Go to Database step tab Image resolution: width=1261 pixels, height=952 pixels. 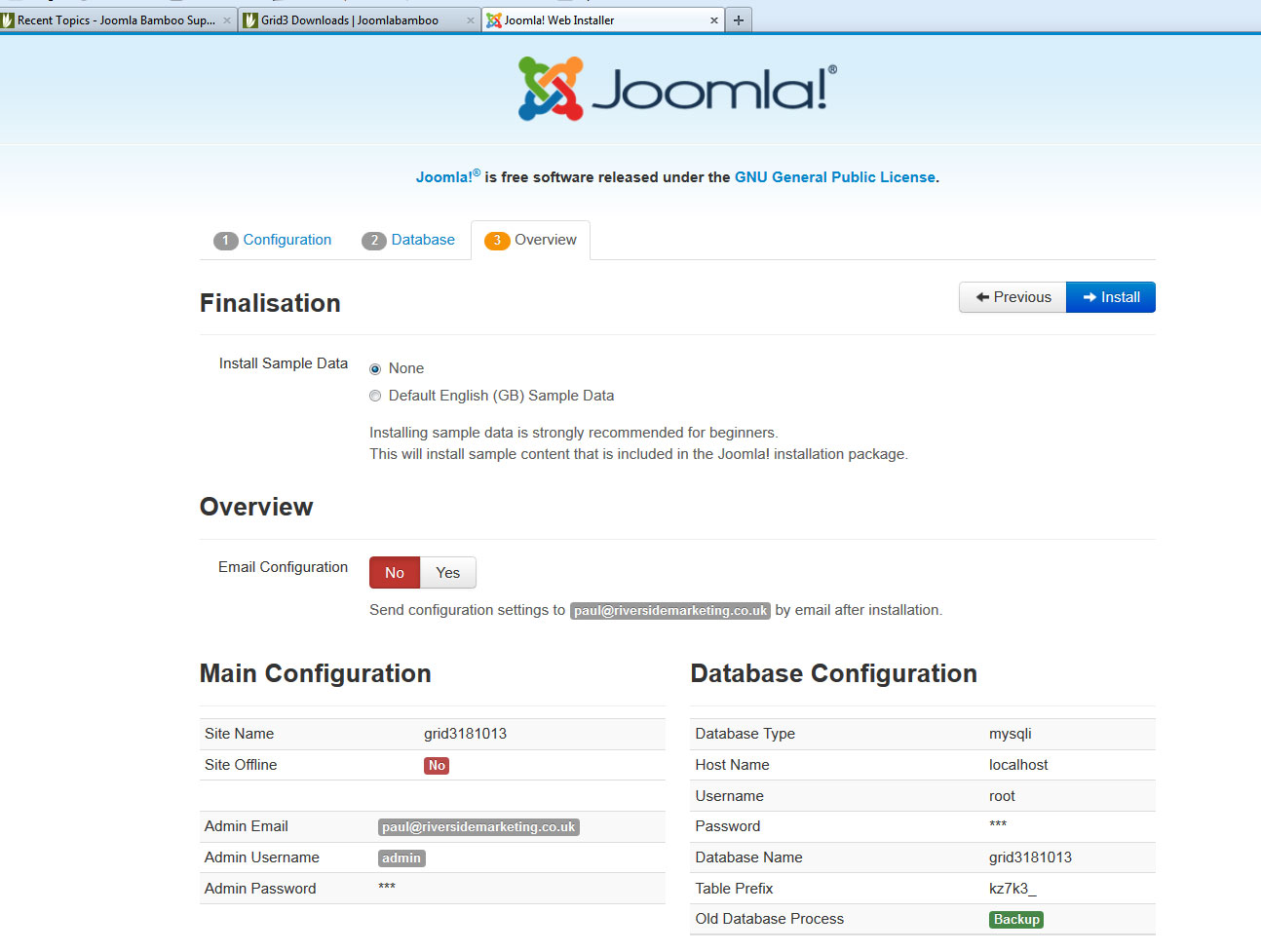click(408, 240)
